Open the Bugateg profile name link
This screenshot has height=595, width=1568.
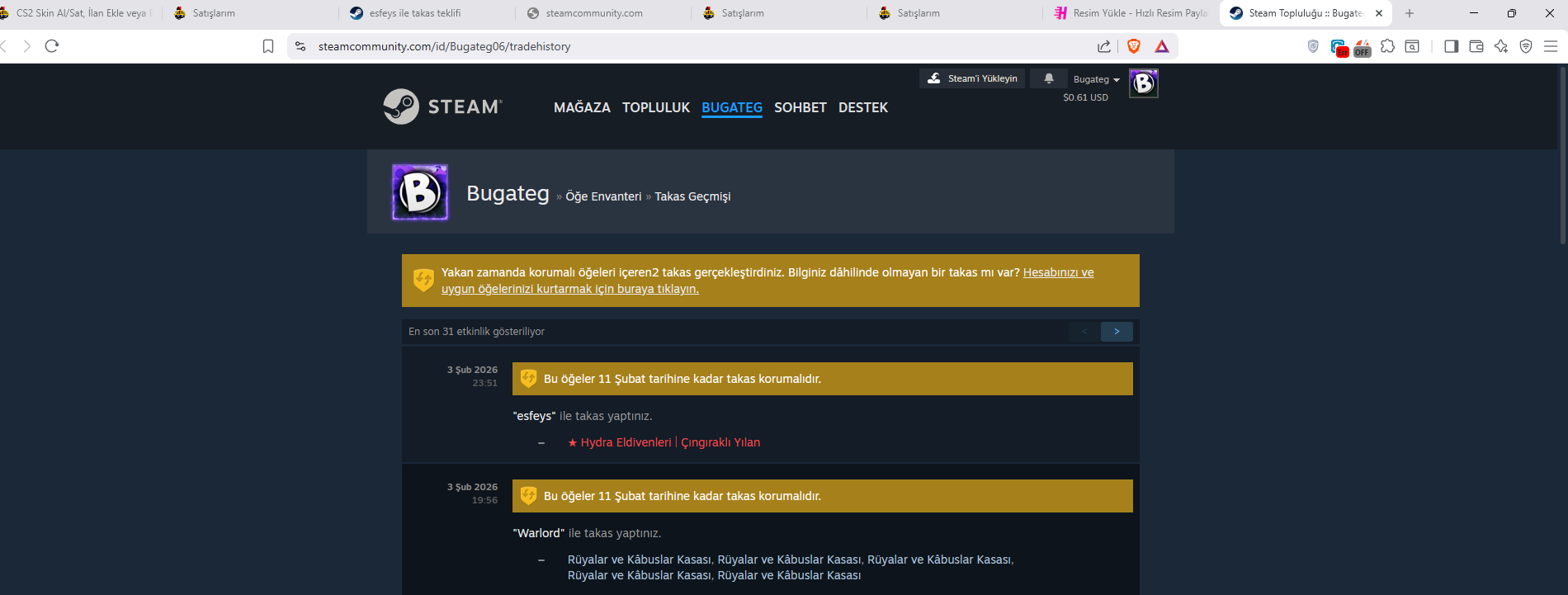(508, 193)
